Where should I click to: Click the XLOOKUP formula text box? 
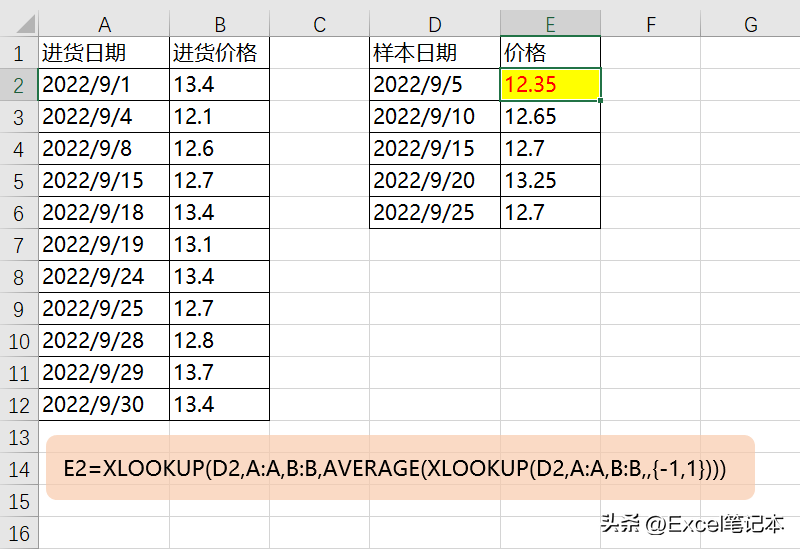400,467
